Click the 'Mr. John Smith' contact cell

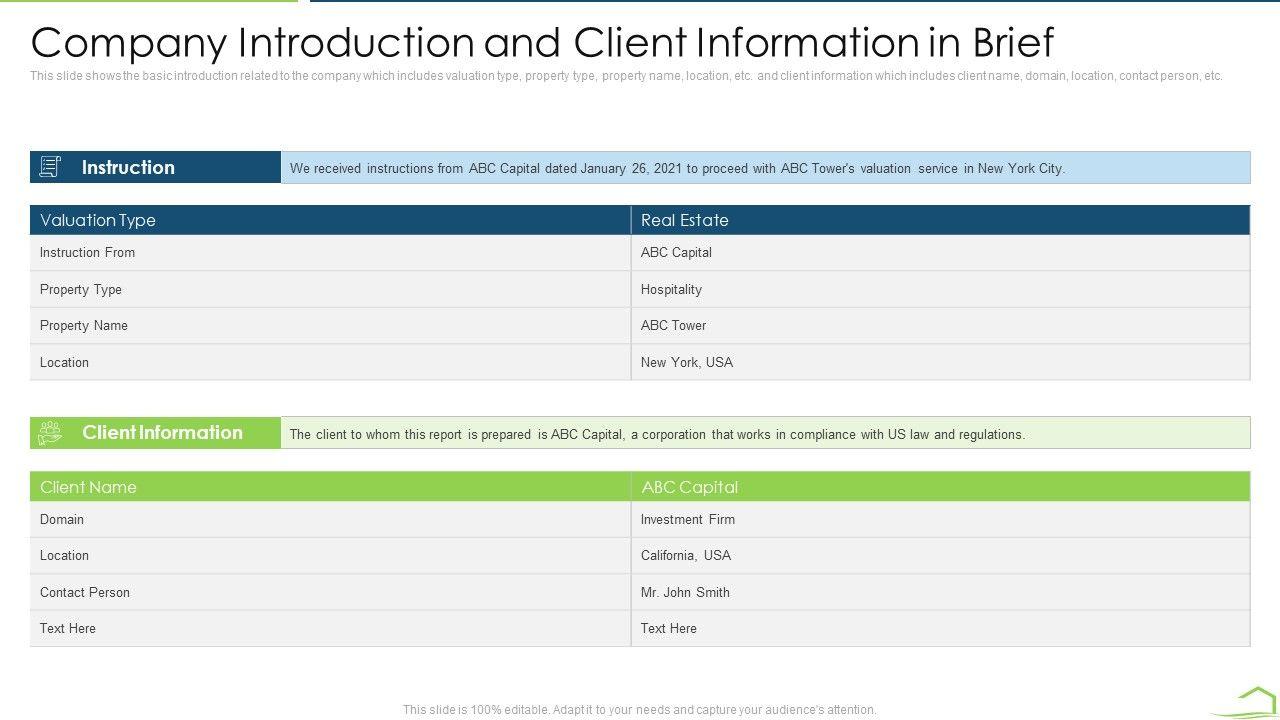pos(685,593)
